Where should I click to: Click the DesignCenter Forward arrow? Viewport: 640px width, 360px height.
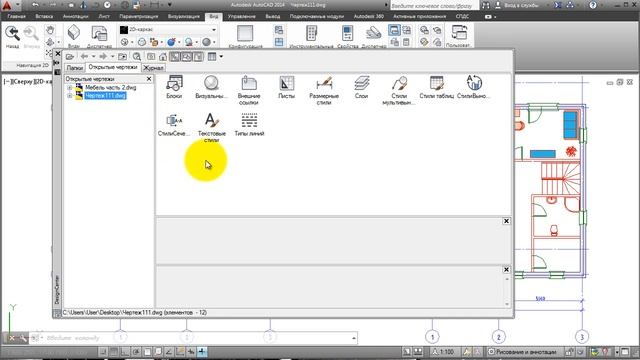pyautogui.click(x=102, y=56)
